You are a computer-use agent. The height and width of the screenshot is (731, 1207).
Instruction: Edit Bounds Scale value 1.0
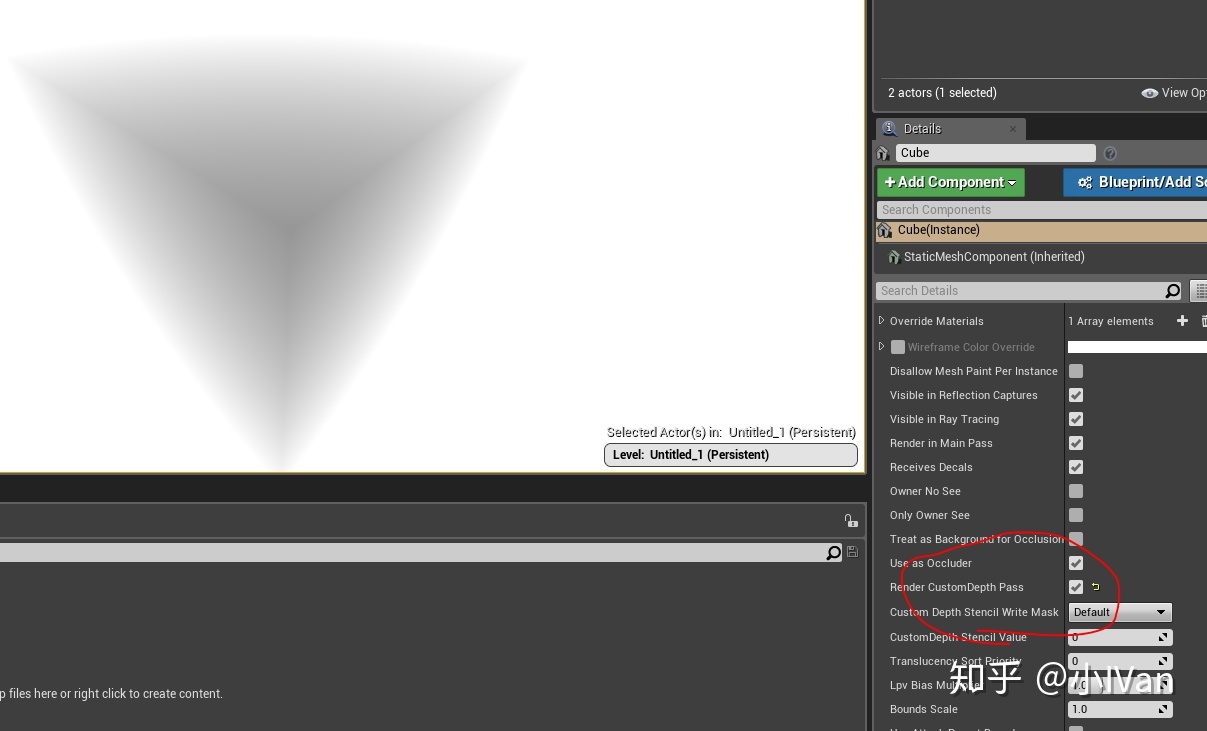[x=1120, y=709]
